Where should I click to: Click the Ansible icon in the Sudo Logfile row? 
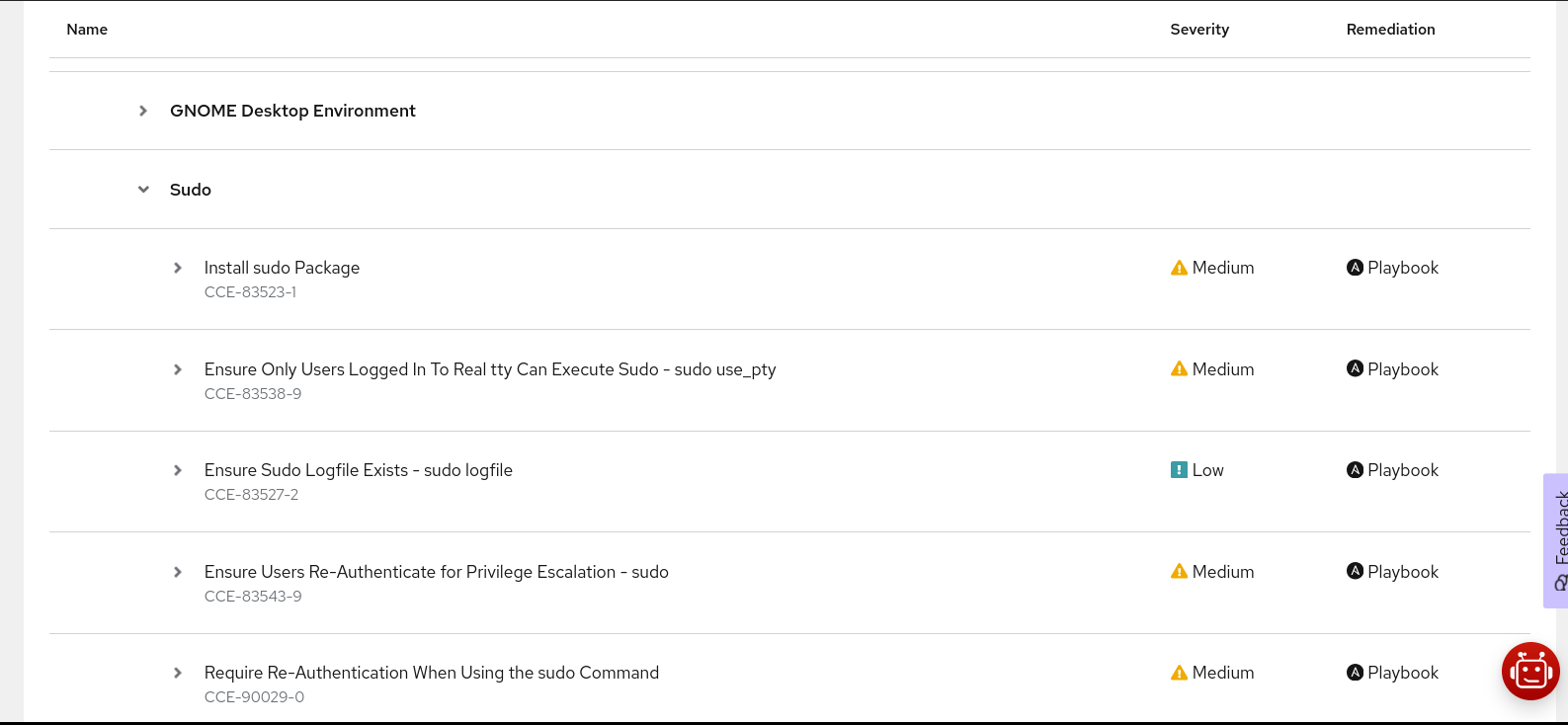(1355, 470)
